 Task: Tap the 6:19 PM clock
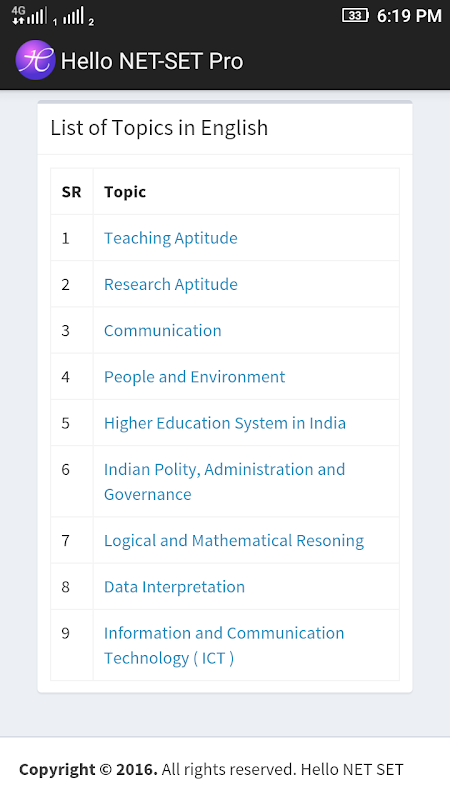[409, 16]
